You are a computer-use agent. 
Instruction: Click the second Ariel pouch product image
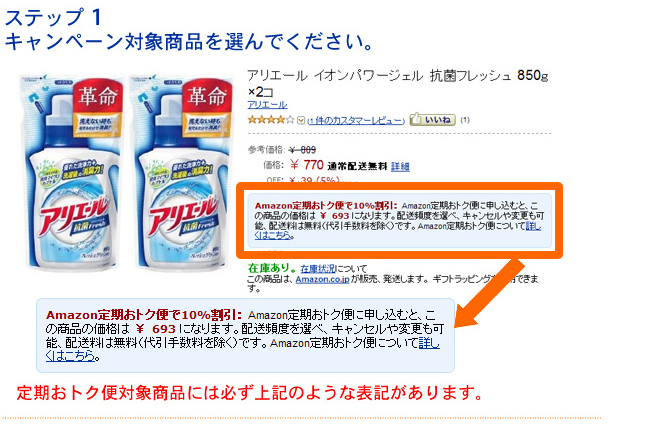tap(181, 172)
